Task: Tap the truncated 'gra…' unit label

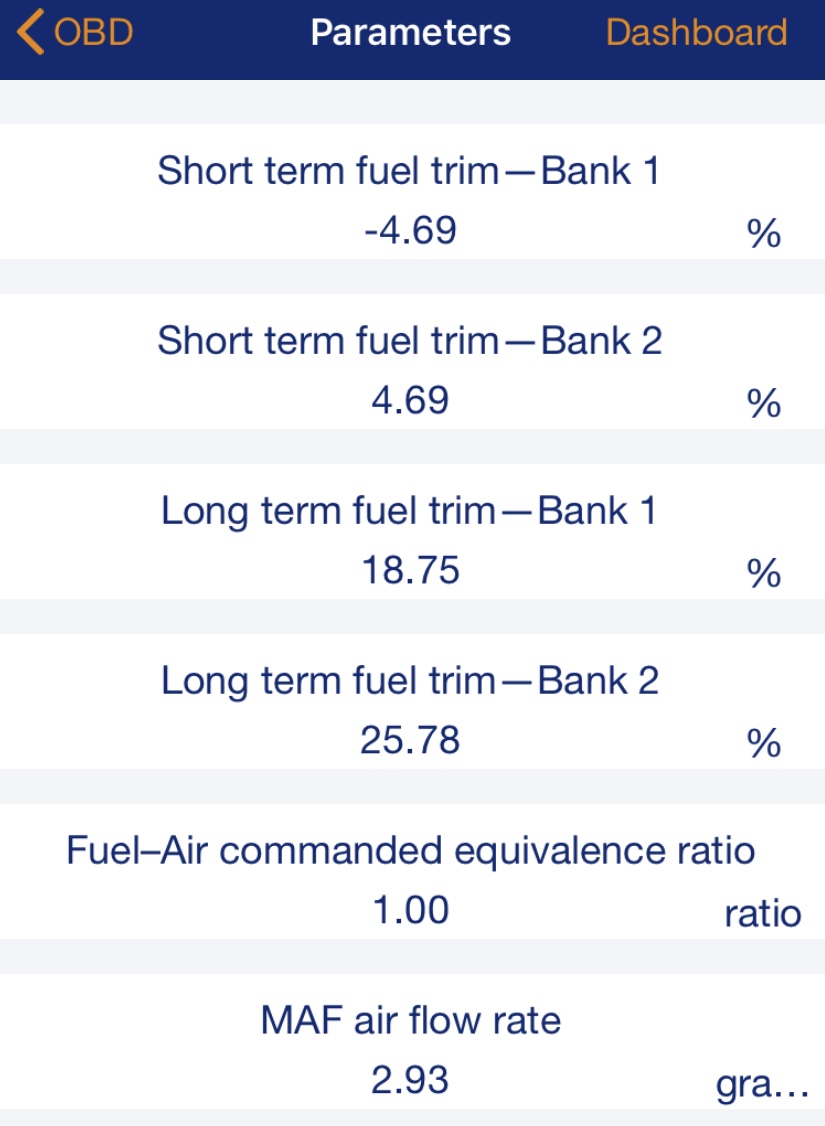Action: (x=762, y=1085)
